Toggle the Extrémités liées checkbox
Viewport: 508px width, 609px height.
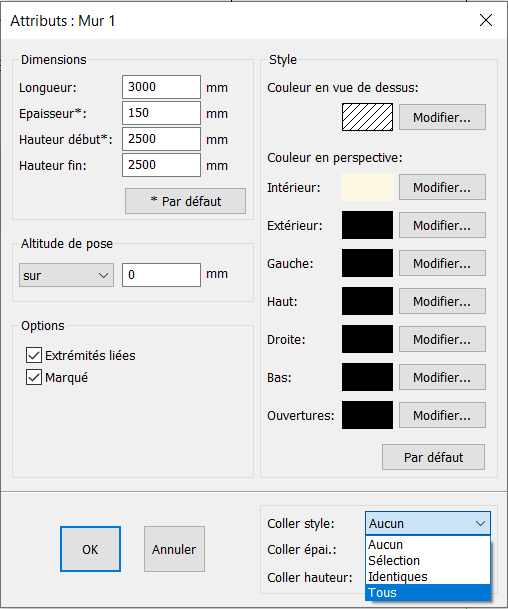(x=34, y=355)
